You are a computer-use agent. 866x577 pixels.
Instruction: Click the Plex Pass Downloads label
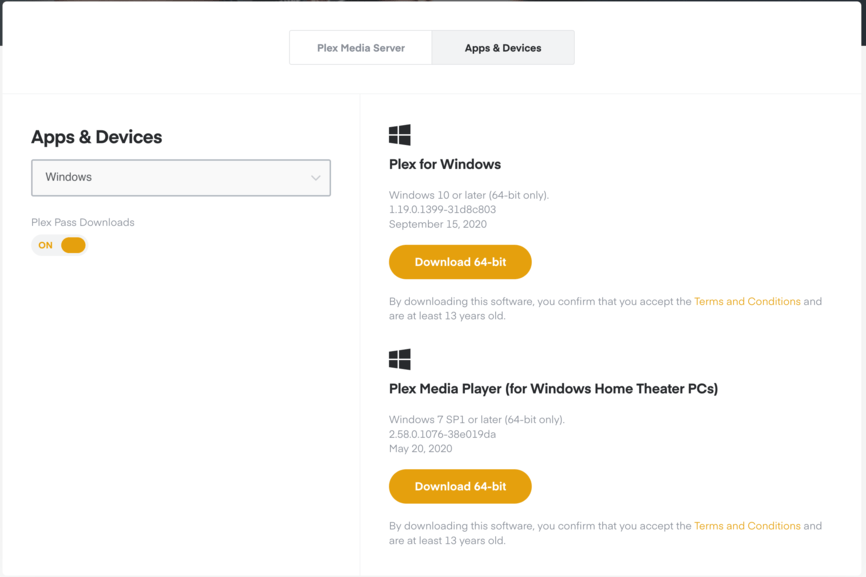pos(83,222)
